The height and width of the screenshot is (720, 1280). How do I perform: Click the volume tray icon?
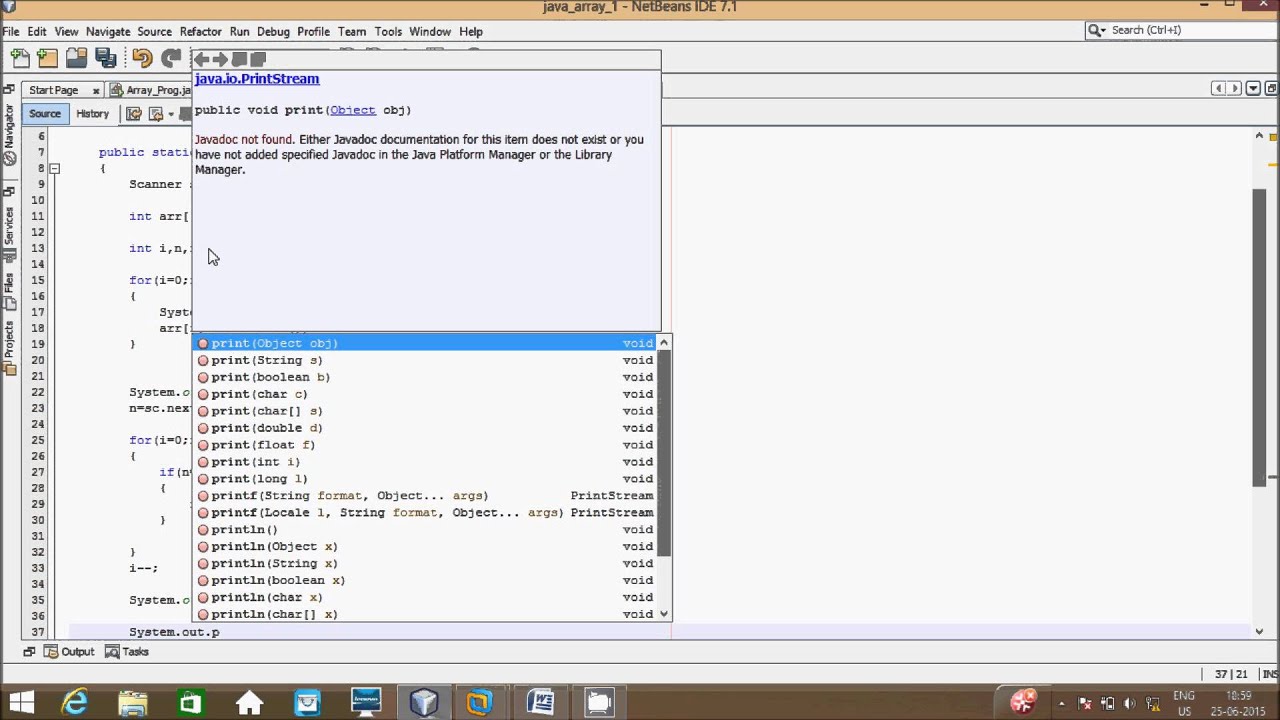click(x=1129, y=703)
